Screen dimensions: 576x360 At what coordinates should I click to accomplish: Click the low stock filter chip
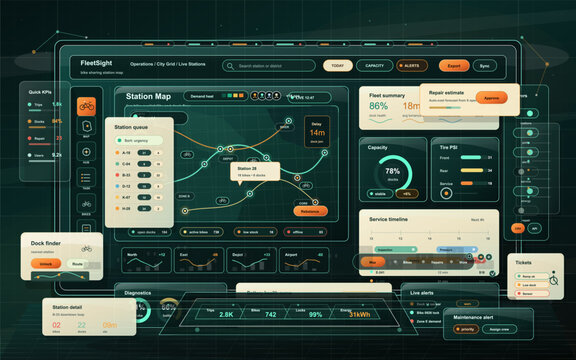coord(255,232)
